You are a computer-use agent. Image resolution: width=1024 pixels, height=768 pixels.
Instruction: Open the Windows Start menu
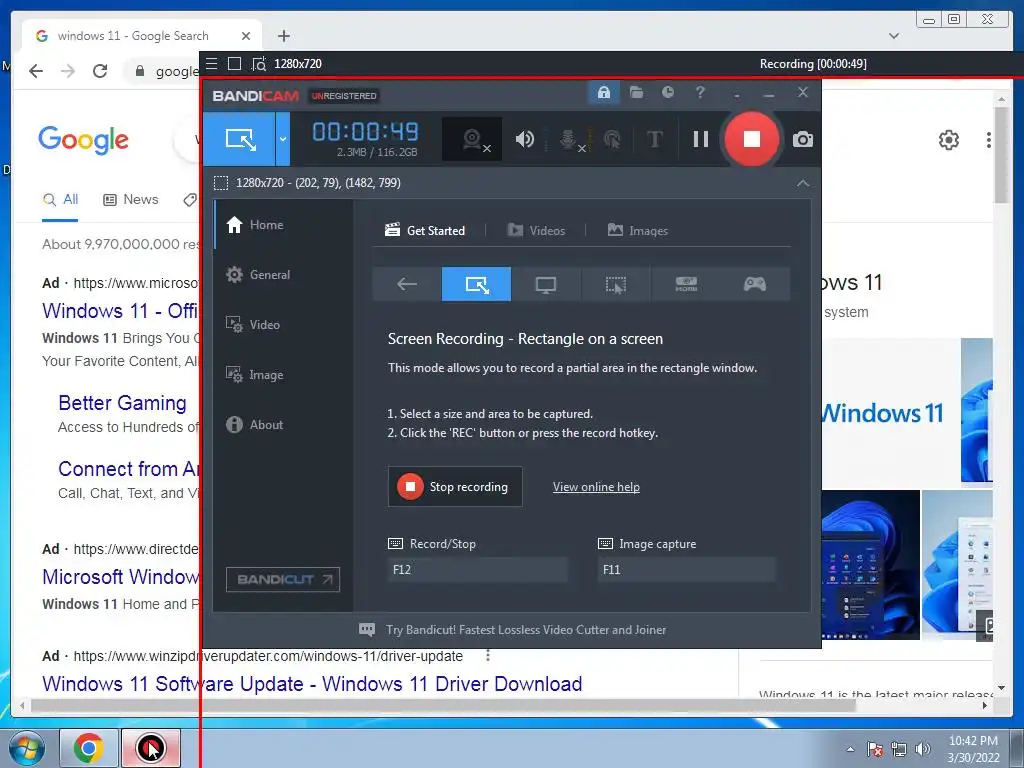pyautogui.click(x=27, y=748)
